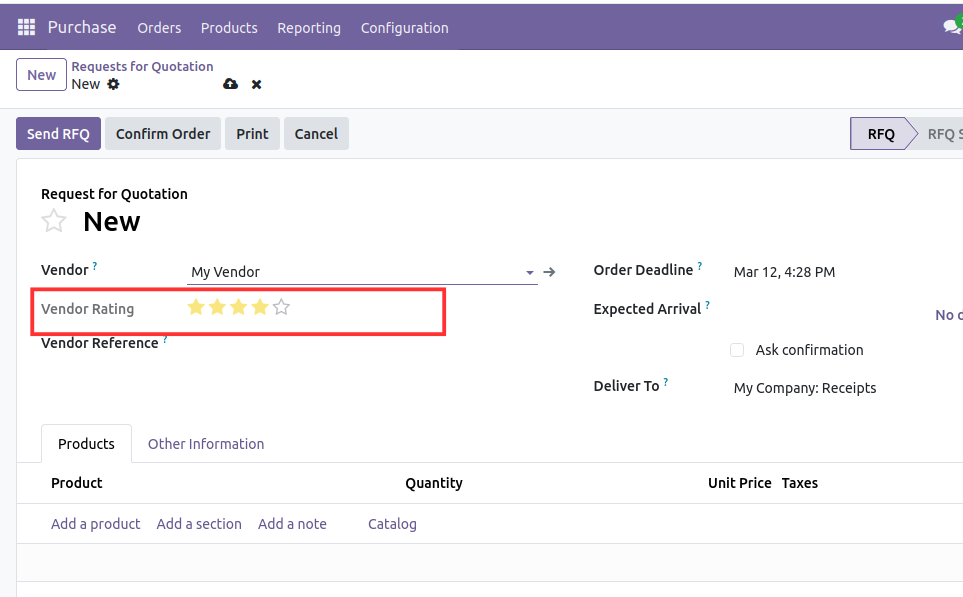963x597 pixels.
Task: Open the Configuration menu
Action: [405, 28]
